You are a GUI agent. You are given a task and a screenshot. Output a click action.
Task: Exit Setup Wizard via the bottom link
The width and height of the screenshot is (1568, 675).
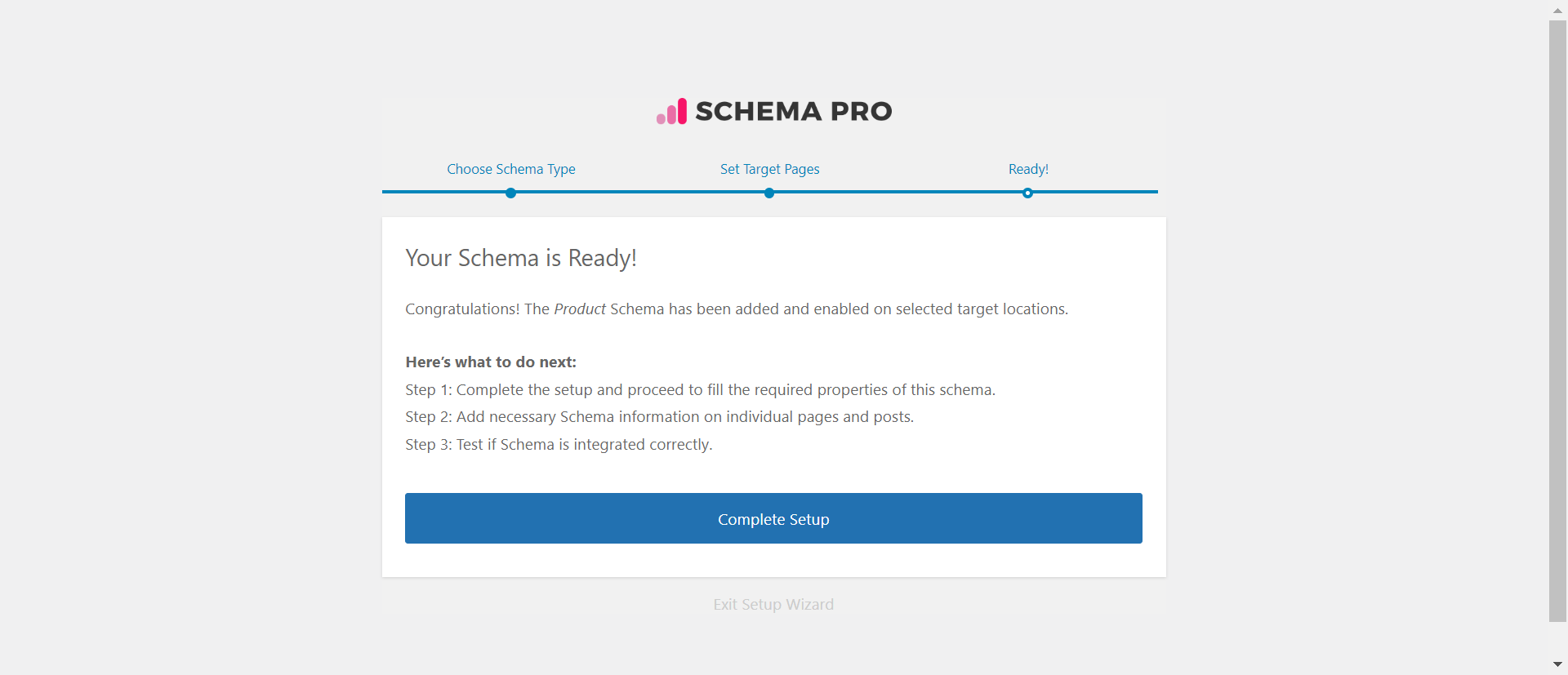tap(773, 605)
